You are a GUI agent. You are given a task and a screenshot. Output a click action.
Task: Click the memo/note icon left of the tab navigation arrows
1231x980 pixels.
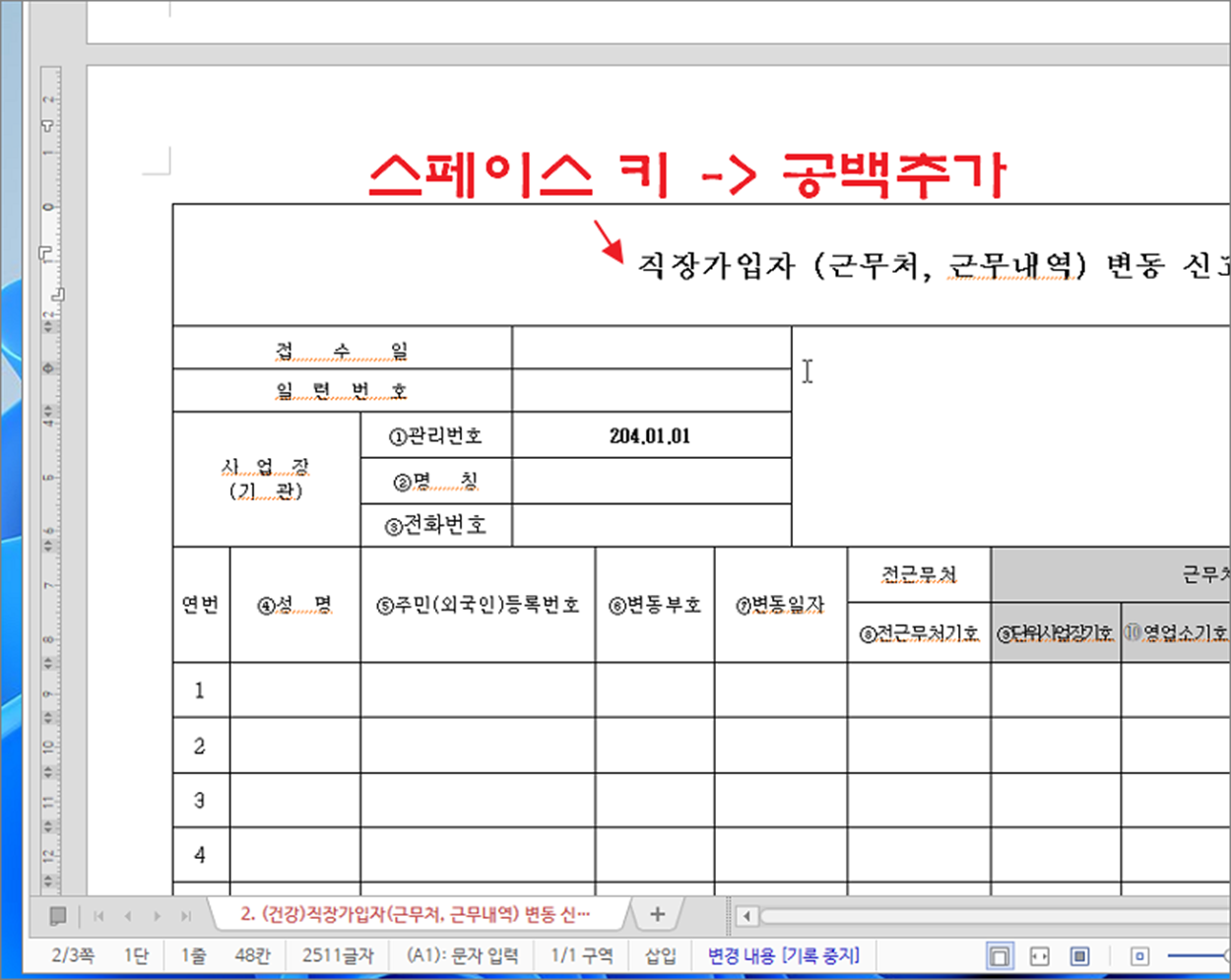tap(58, 916)
